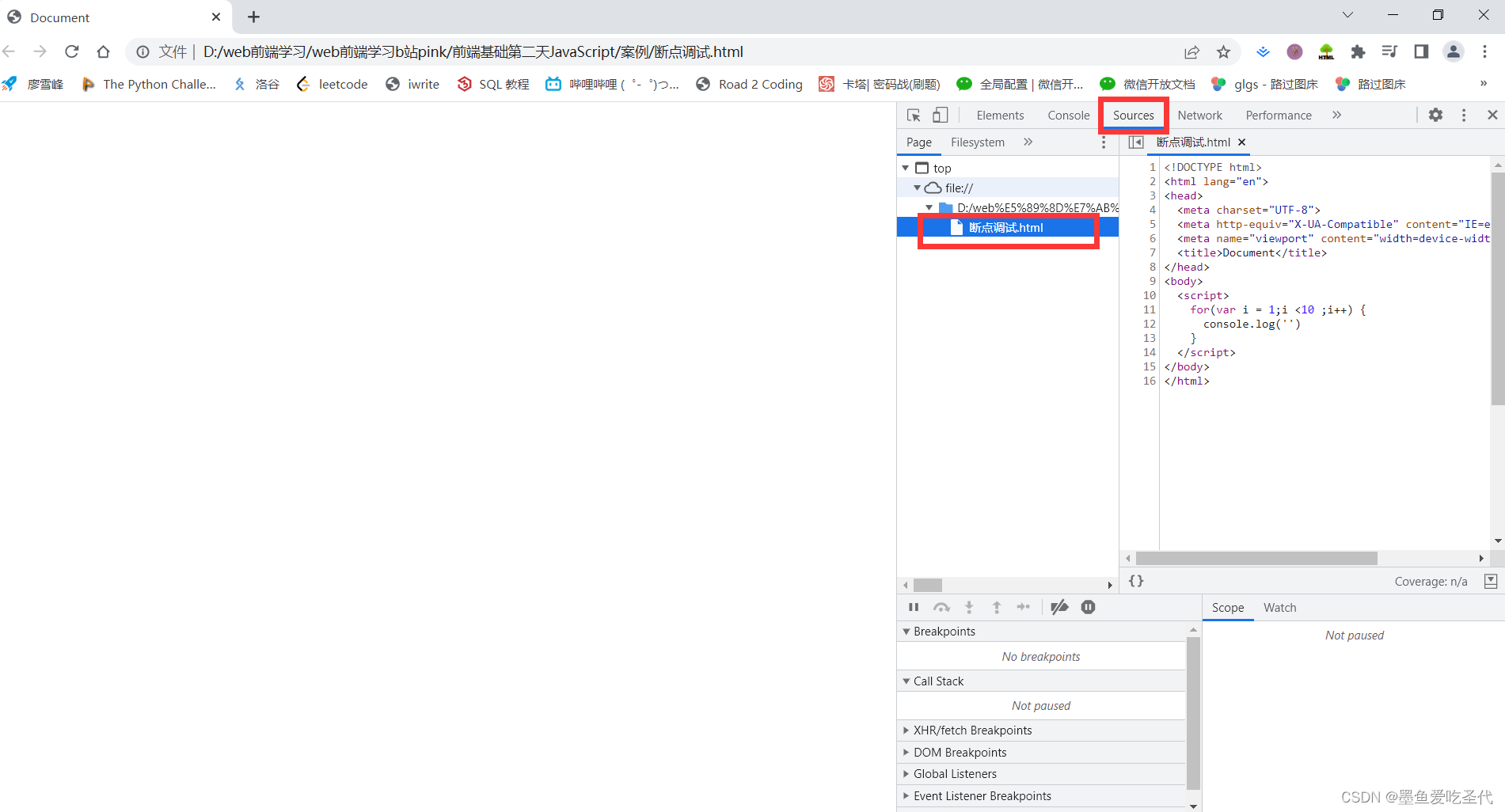Toggle the show console drawer icon near Coverage
1505x812 pixels.
(1491, 581)
